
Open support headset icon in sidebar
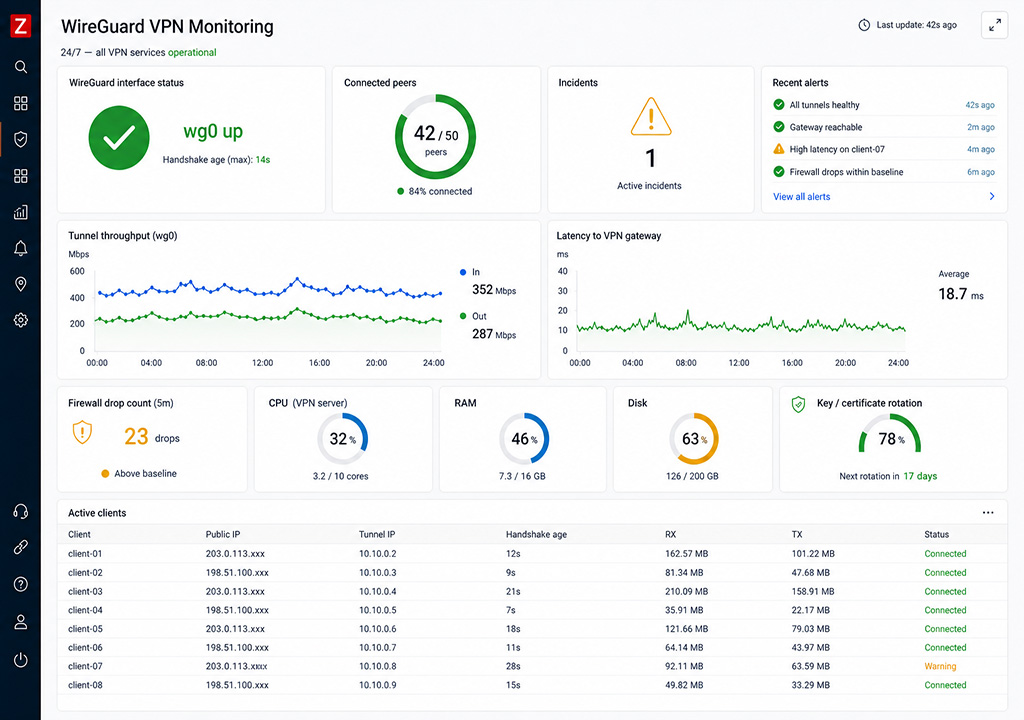click(20, 511)
